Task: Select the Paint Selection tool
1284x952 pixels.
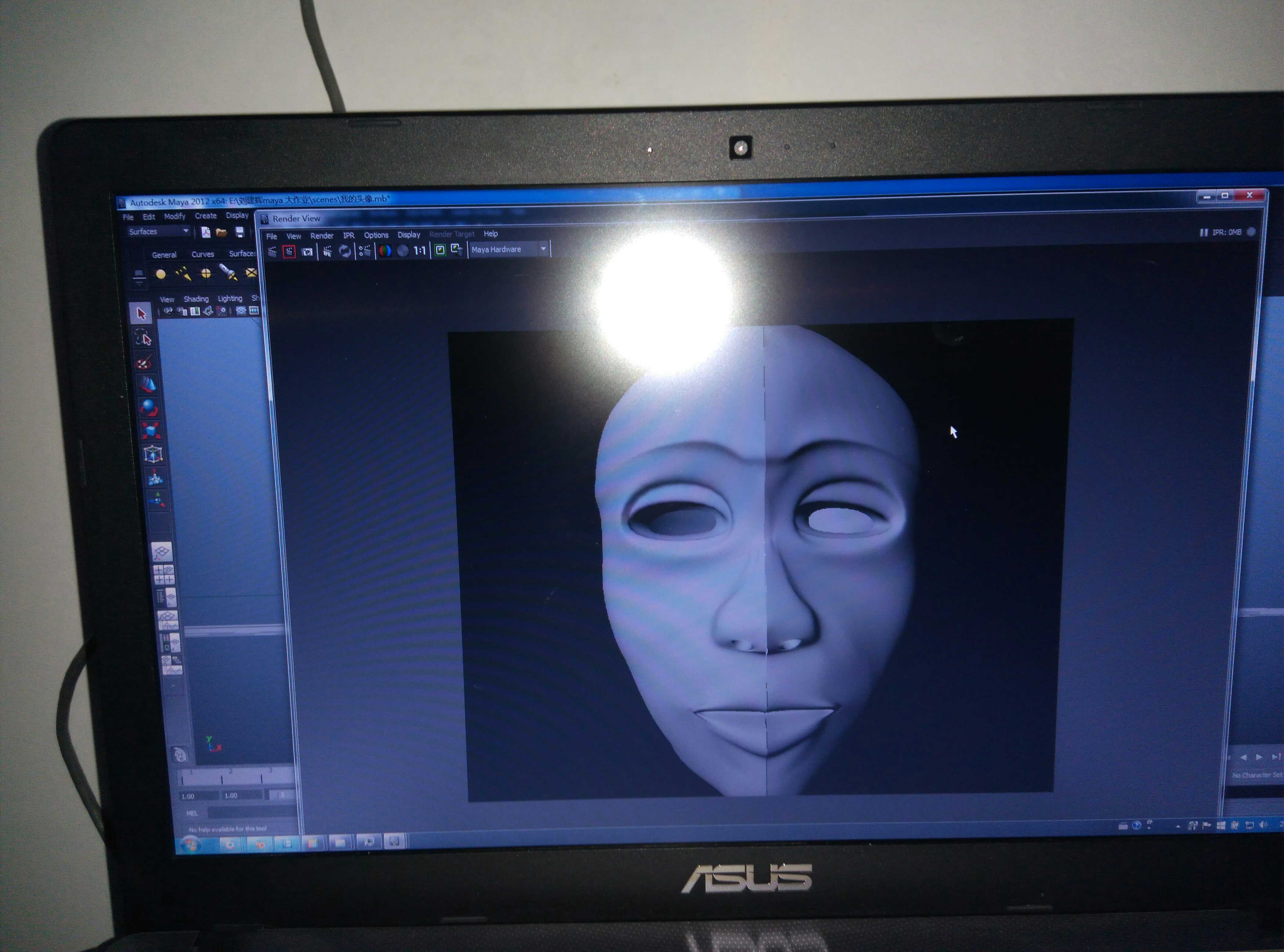Action: pos(144,362)
